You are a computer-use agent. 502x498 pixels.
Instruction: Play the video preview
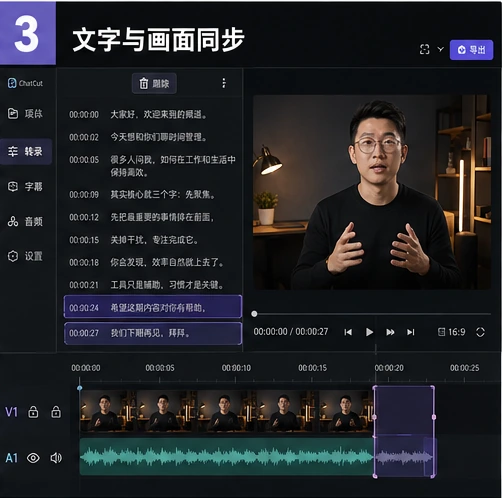click(369, 332)
